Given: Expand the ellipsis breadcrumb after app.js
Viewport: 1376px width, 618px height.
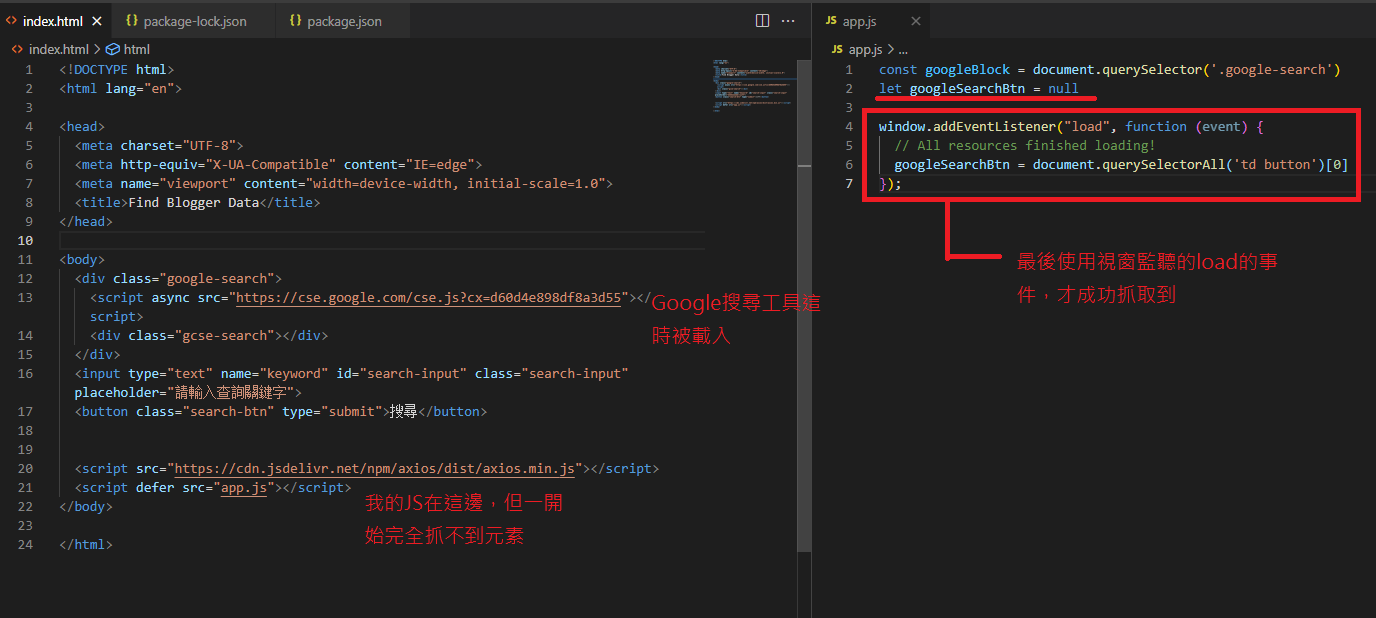Looking at the screenshot, I should pos(902,49).
